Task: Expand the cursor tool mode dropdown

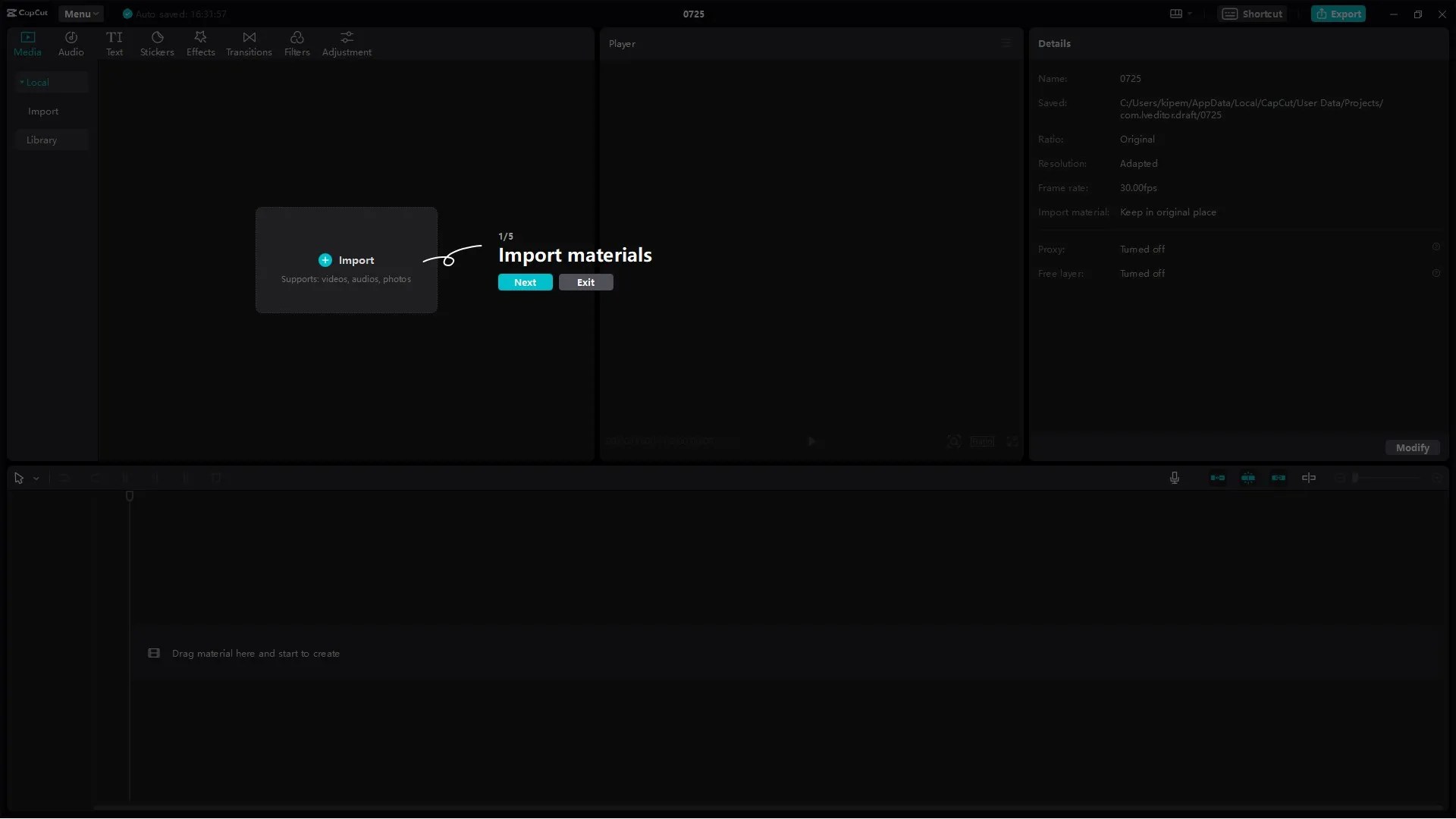Action: click(x=36, y=479)
